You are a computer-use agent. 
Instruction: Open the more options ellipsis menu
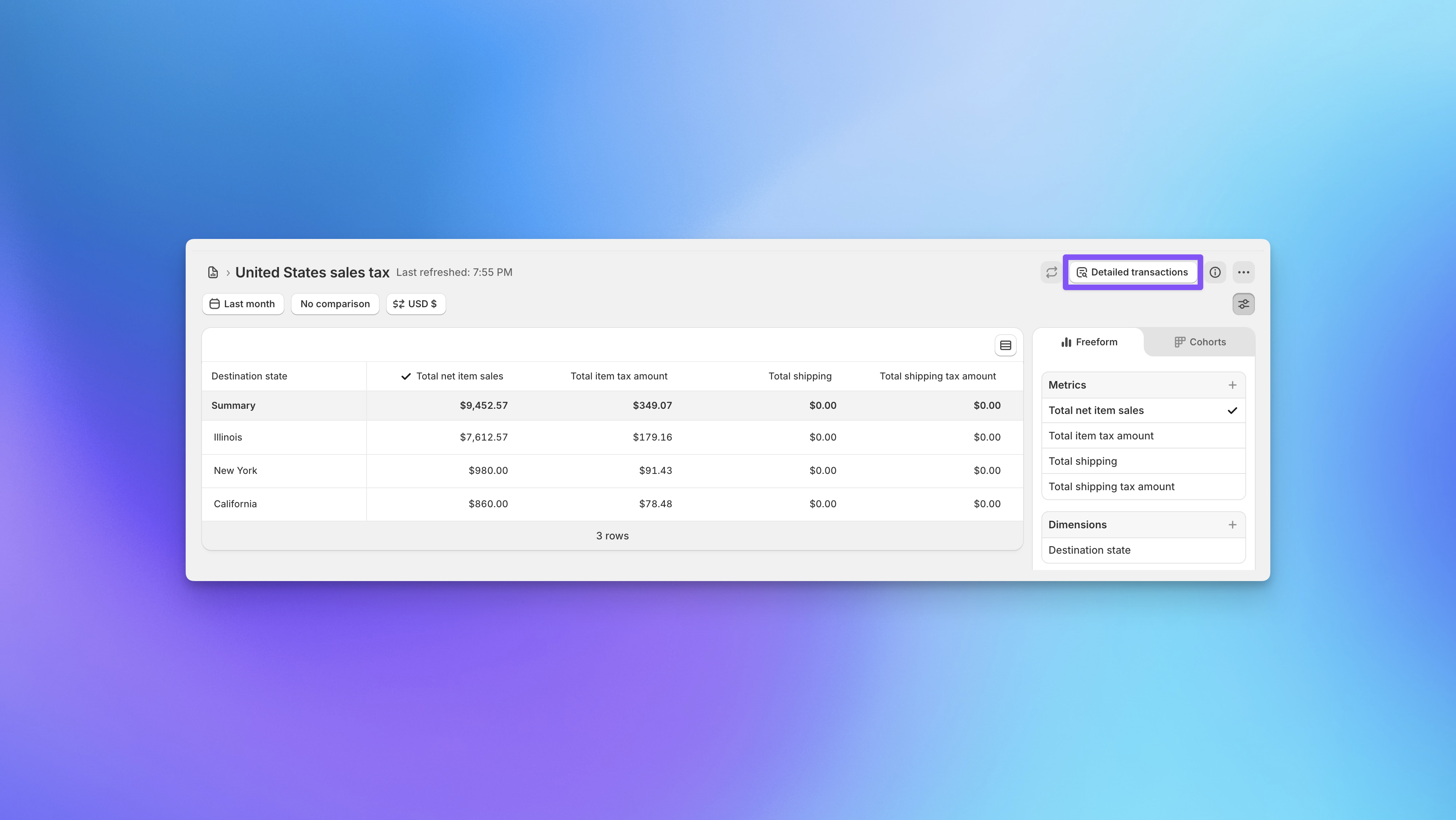[x=1243, y=272]
